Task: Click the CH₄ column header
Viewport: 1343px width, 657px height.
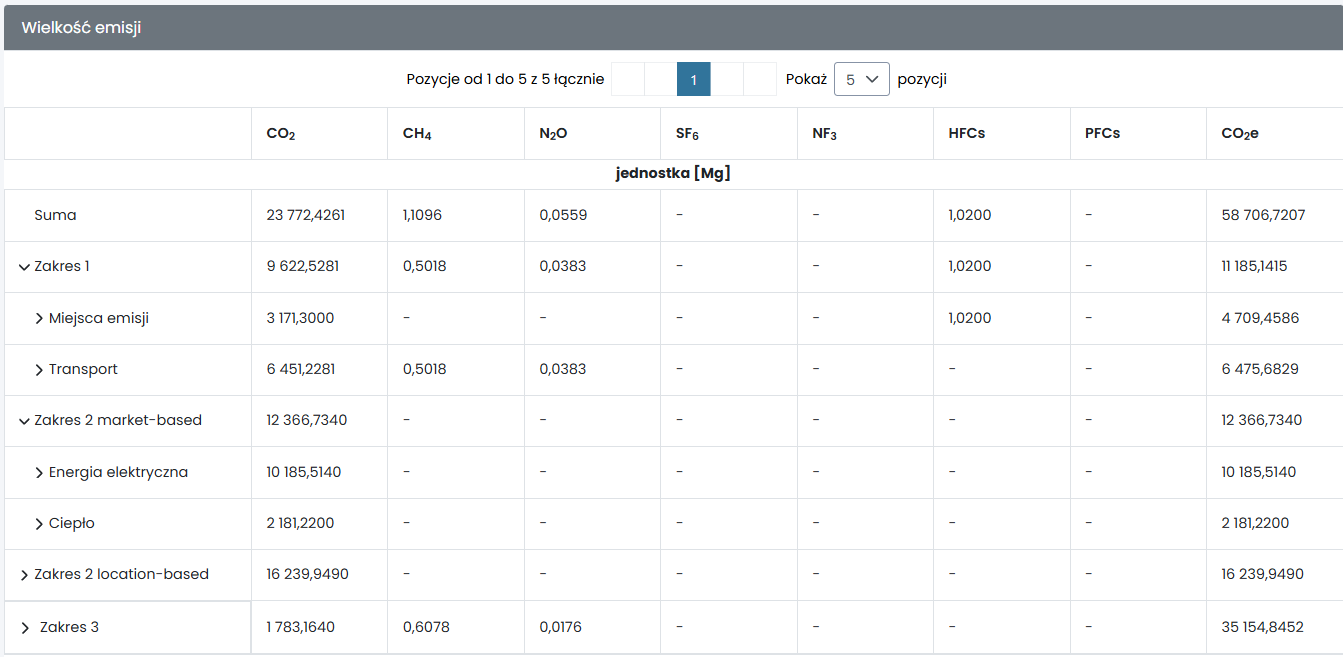Action: click(x=417, y=134)
